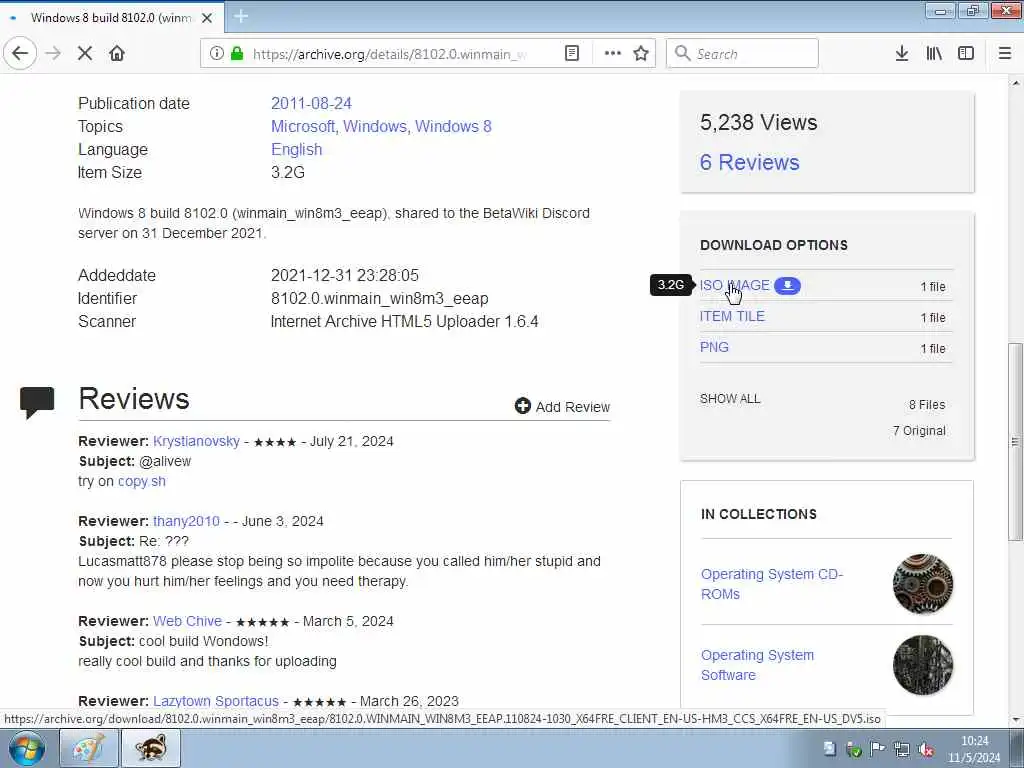Click SHOW ALL download files
Image resolution: width=1024 pixels, height=768 pixels.
730,398
